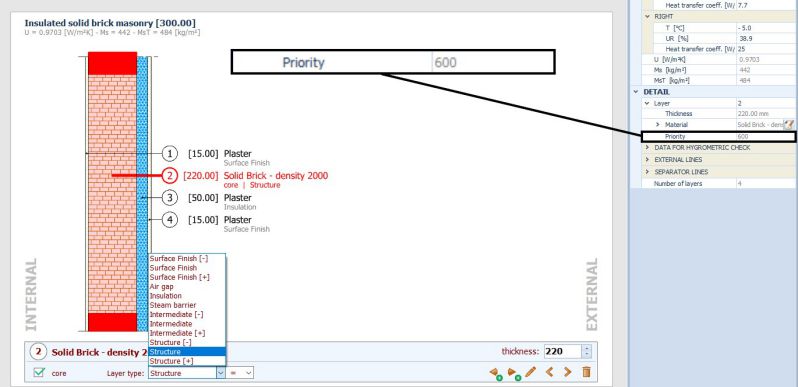The height and width of the screenshot is (387, 798).
Task: Collapse the DETAIL section
Action: 636,92
